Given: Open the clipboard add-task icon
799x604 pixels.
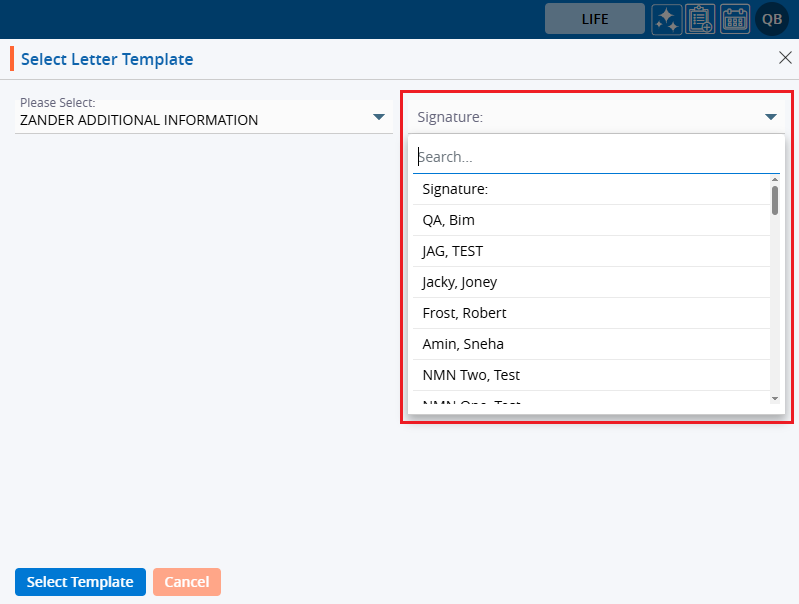Looking at the screenshot, I should (701, 19).
